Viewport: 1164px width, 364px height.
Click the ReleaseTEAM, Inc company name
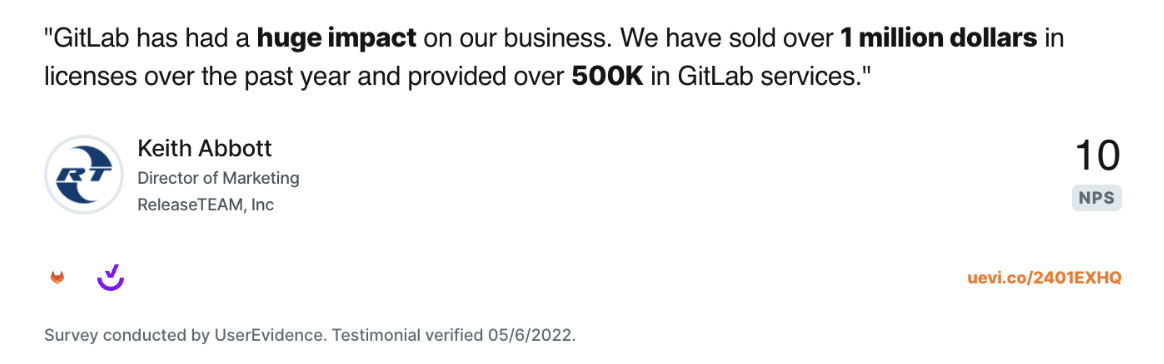[206, 204]
